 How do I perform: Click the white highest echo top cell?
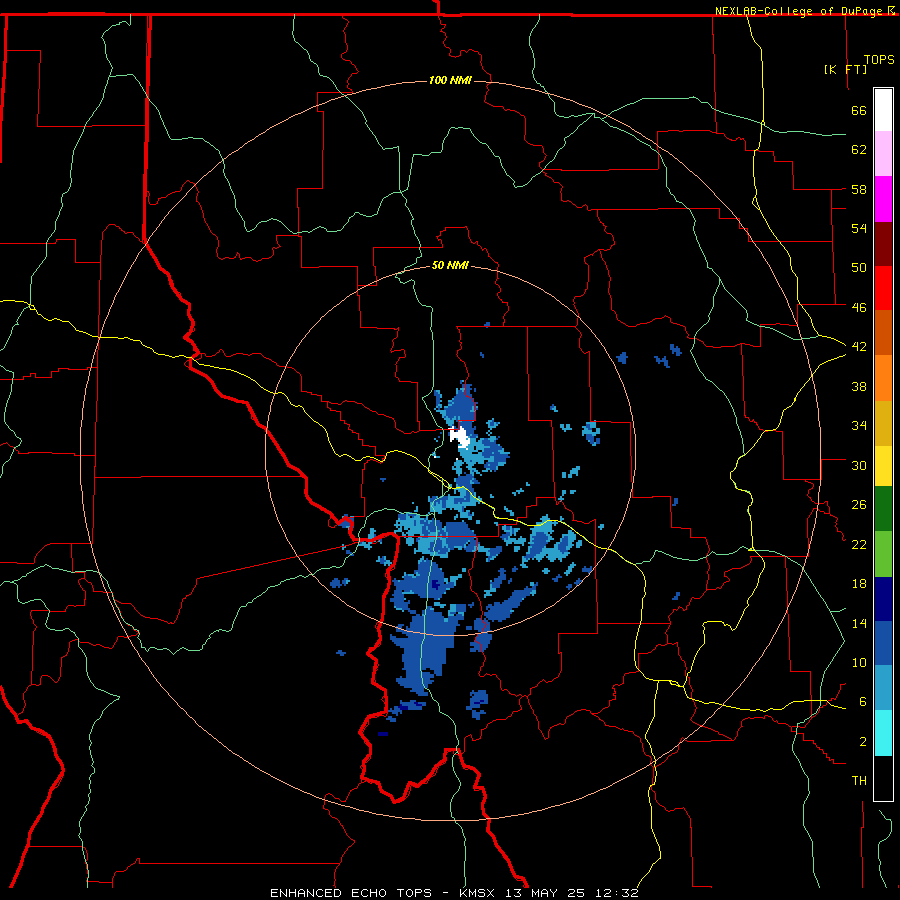click(459, 437)
